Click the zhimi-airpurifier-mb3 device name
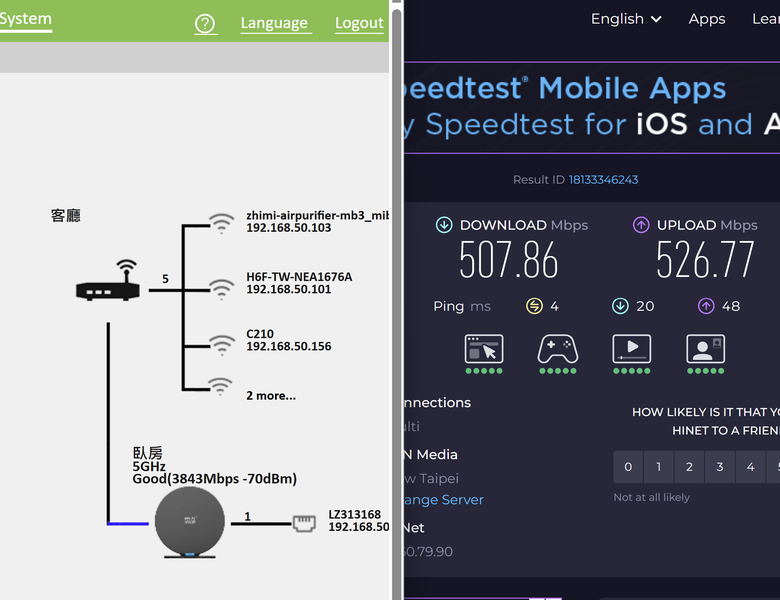 [317, 215]
